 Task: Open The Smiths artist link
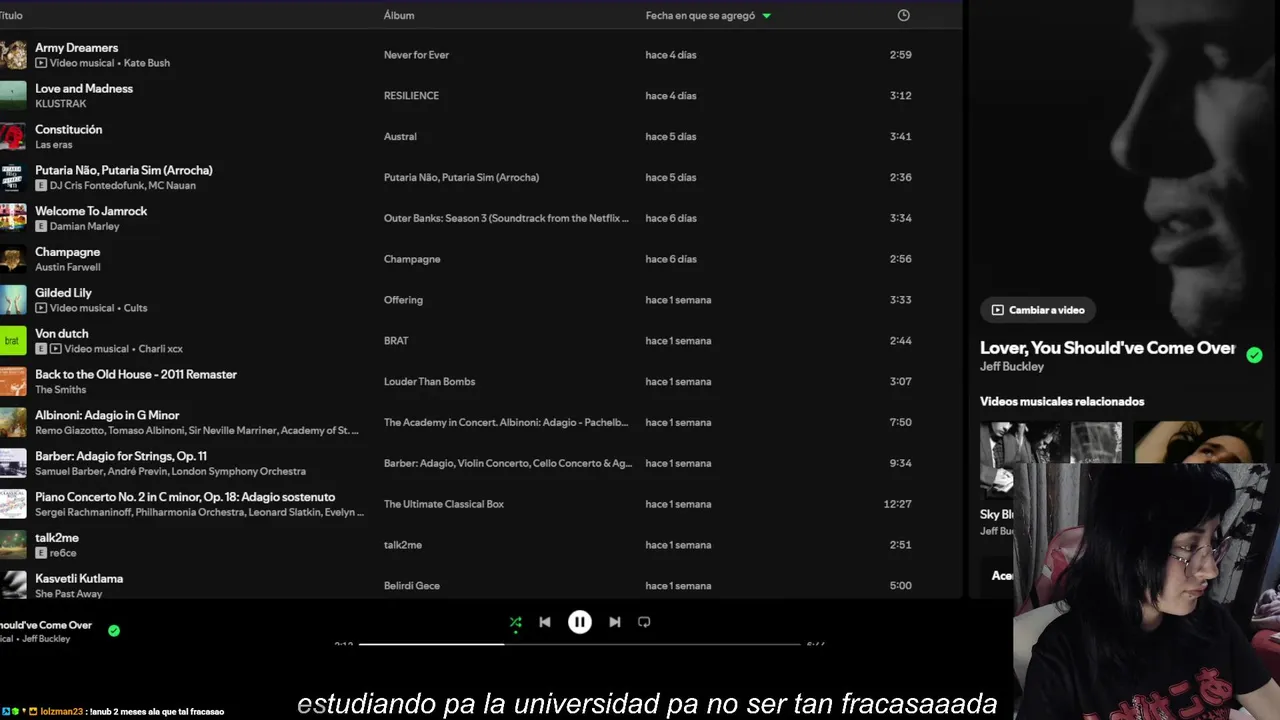tap(61, 390)
